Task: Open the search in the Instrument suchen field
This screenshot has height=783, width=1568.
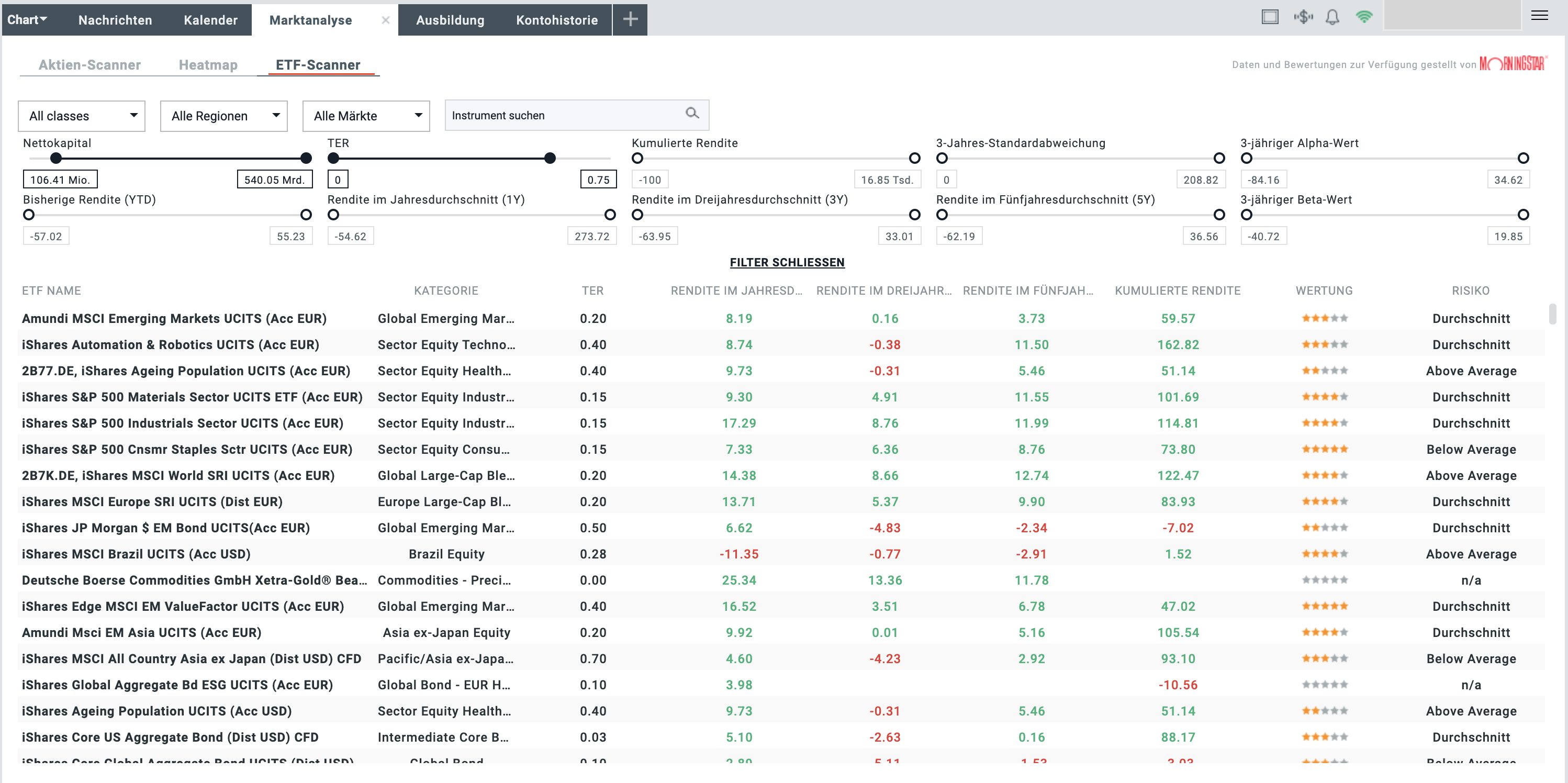Action: pyautogui.click(x=692, y=115)
